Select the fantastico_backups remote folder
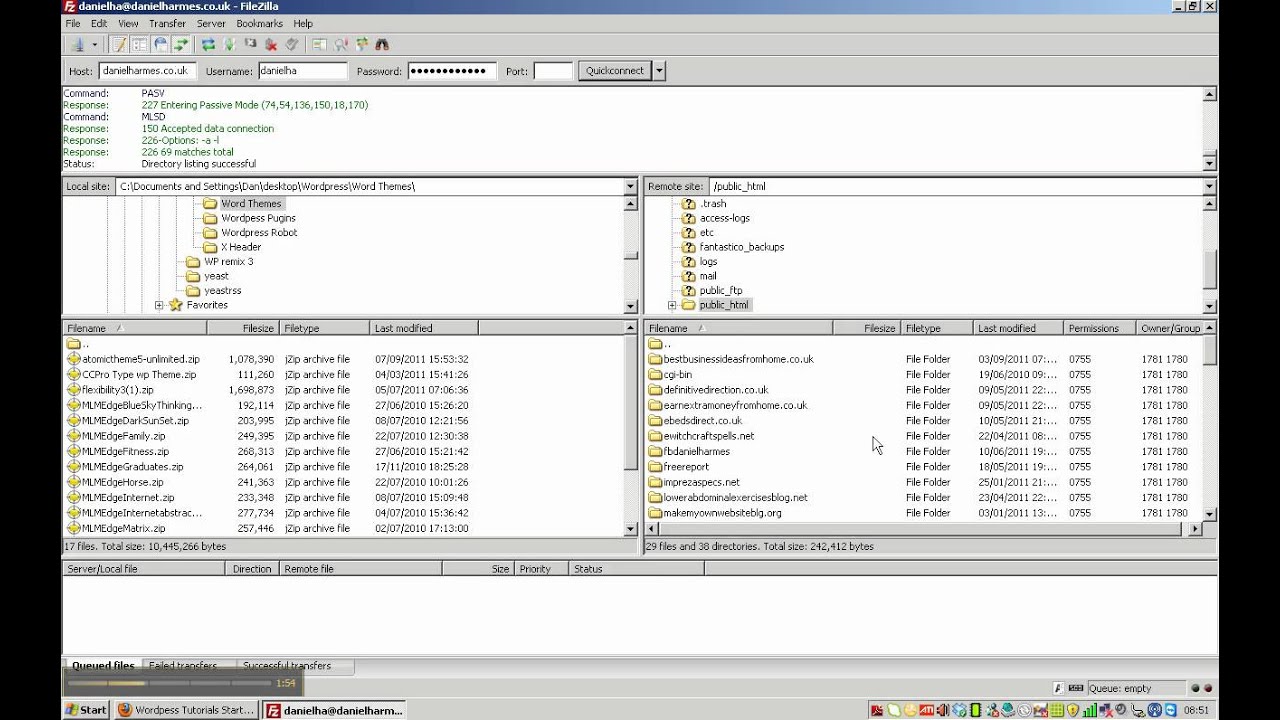The image size is (1280, 720). click(741, 247)
